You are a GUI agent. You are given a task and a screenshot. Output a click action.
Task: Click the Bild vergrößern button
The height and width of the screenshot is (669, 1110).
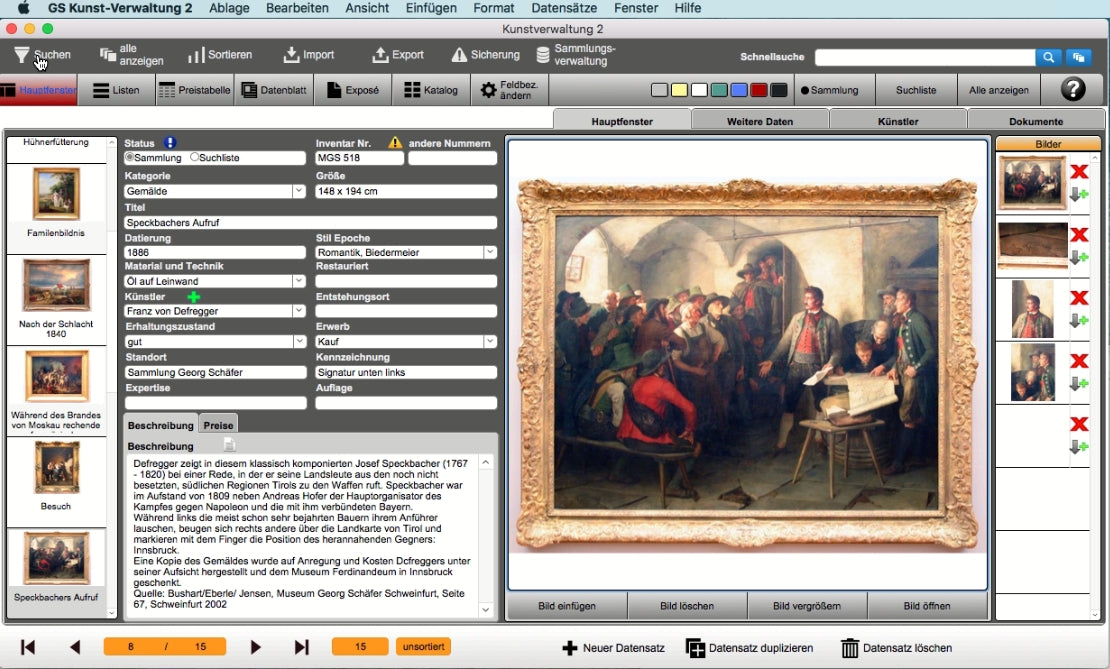pos(807,606)
